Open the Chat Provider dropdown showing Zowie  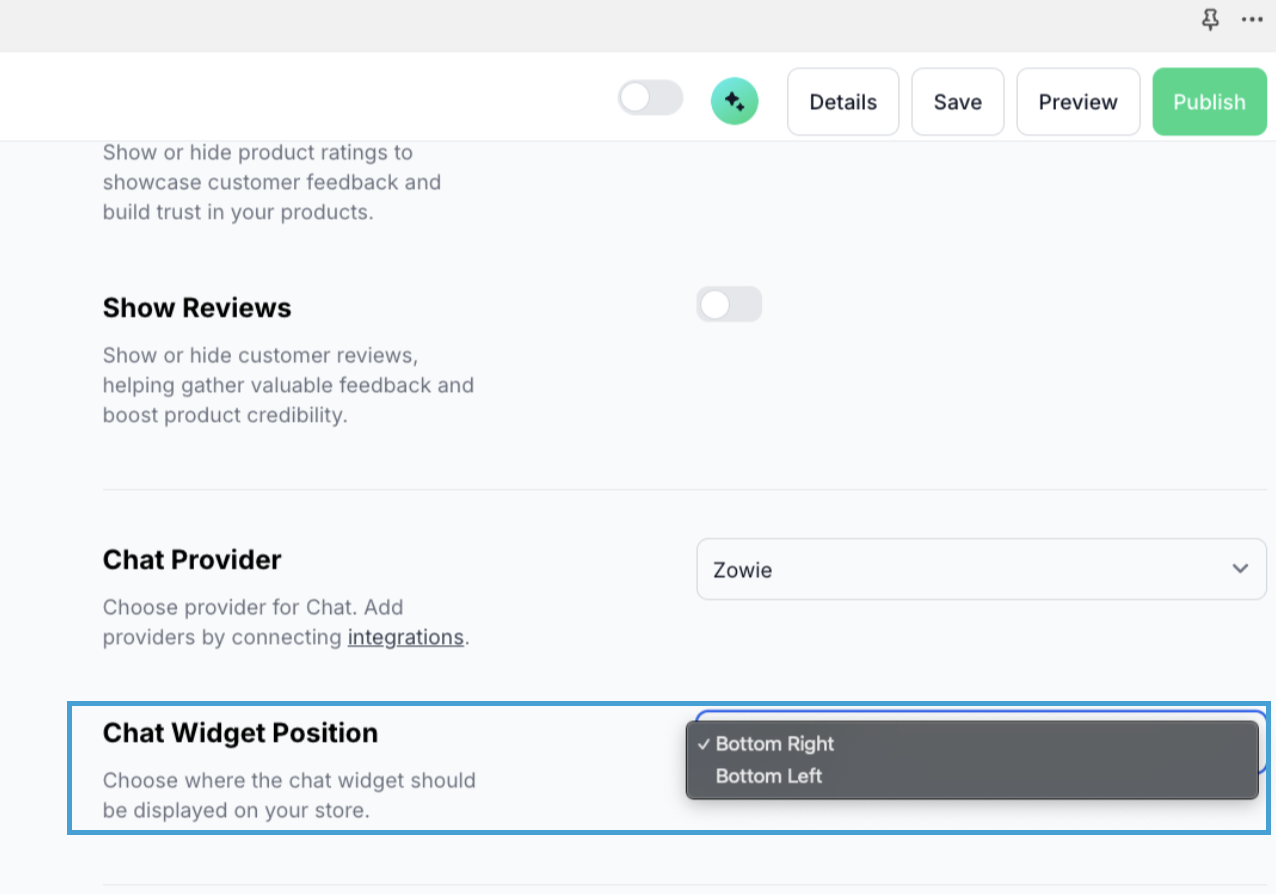point(980,570)
